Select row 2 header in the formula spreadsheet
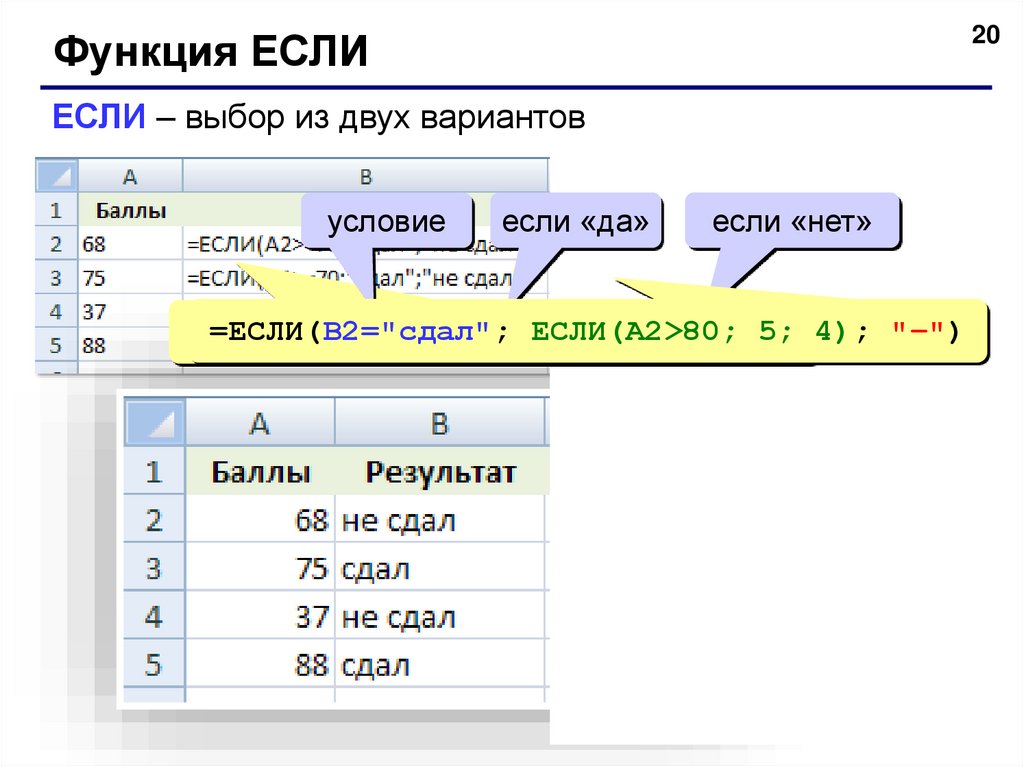 point(57,244)
